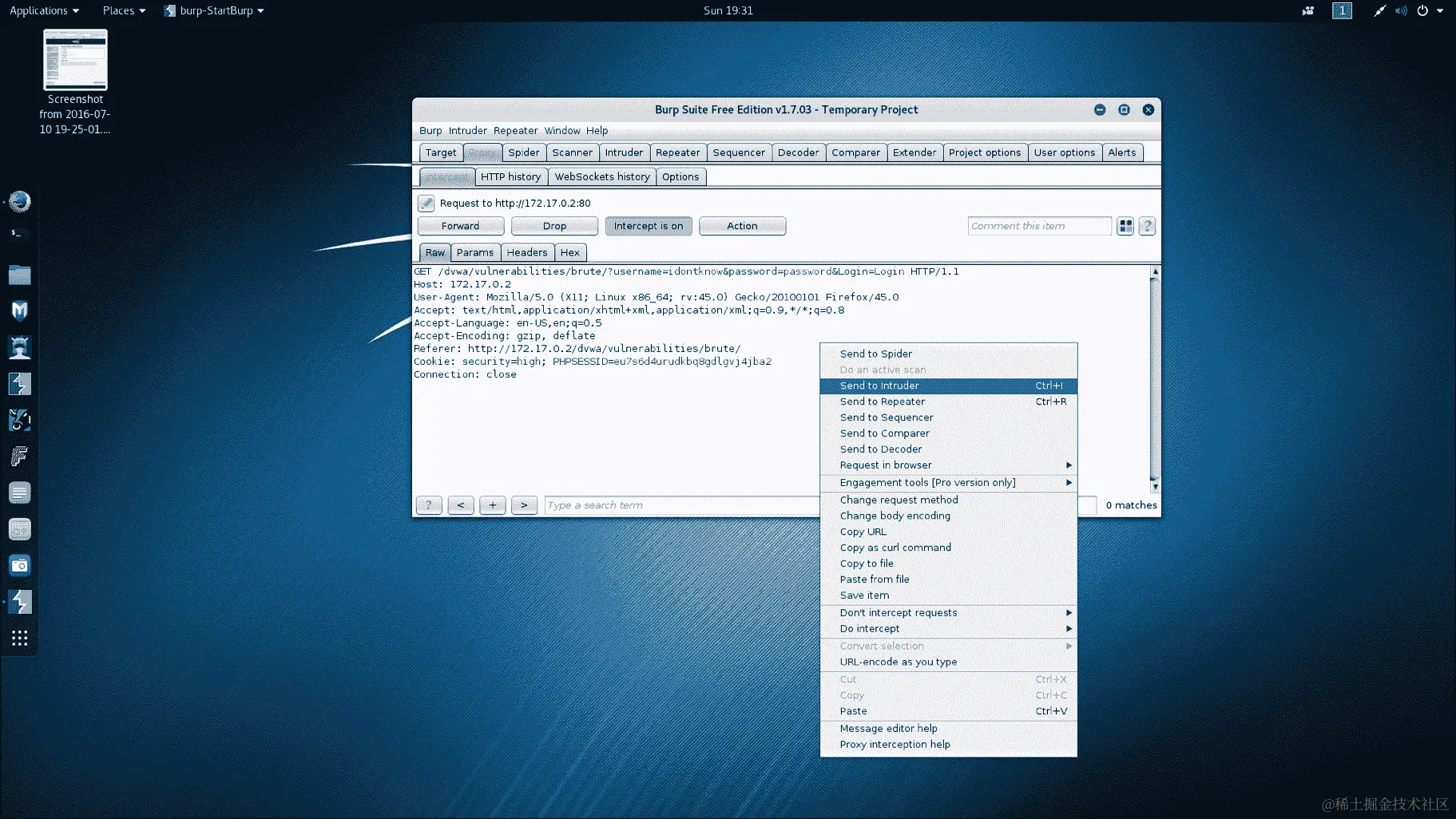Open the Burp menu in menu bar
The image size is (1456, 819).
tap(430, 131)
